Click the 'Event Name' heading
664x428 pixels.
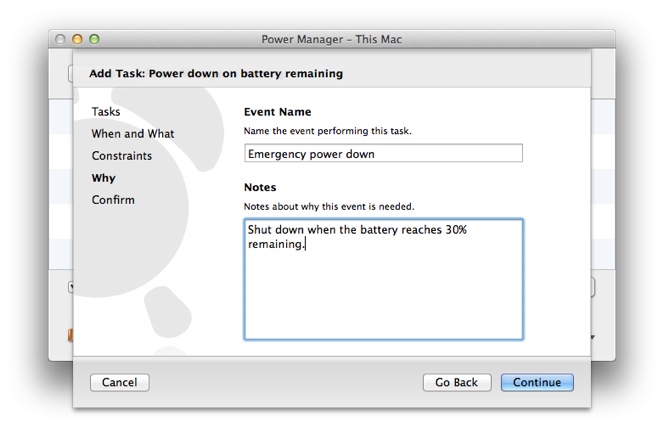[277, 112]
